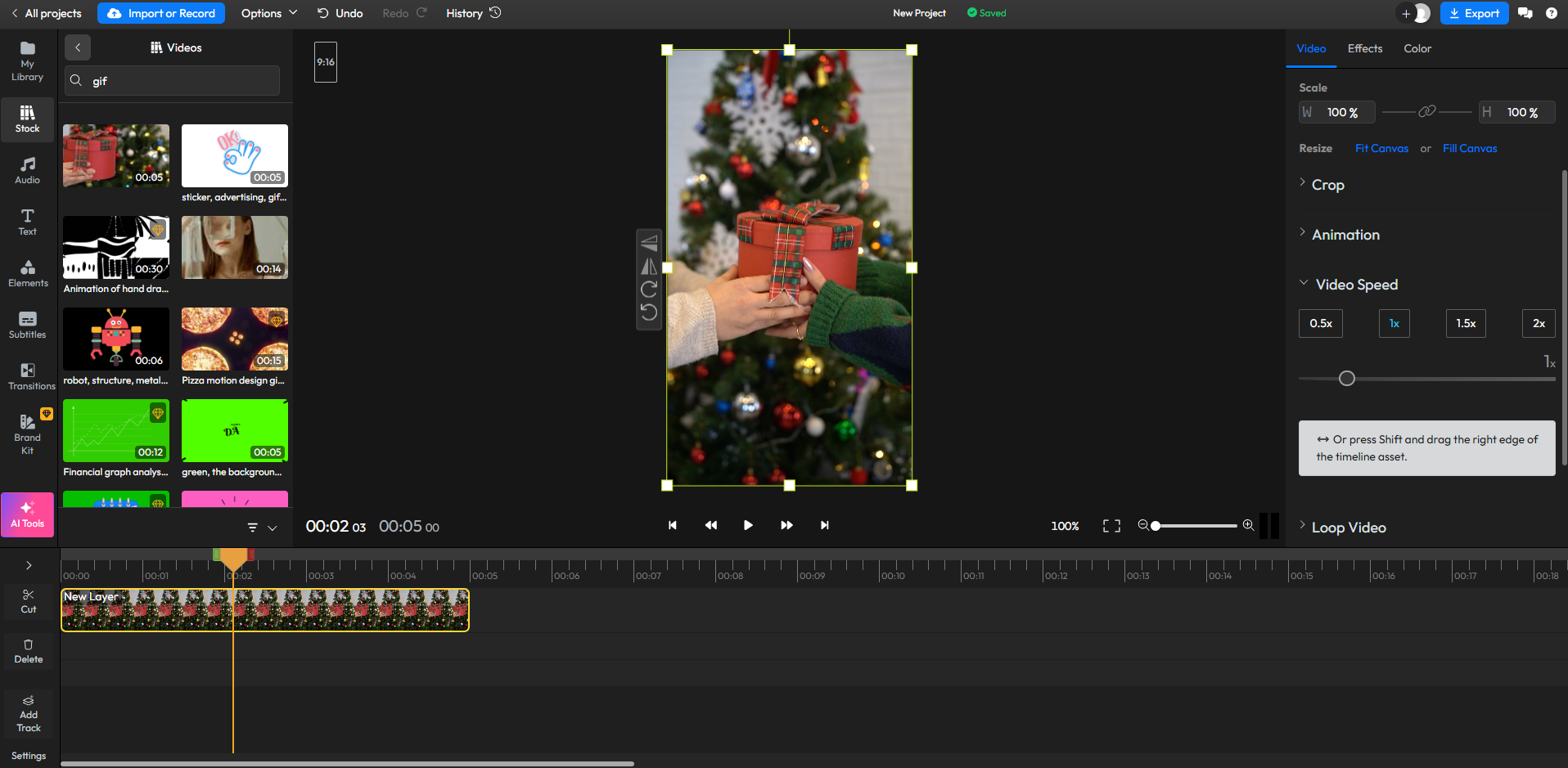
Task: Open the History panel
Action: click(x=473, y=13)
